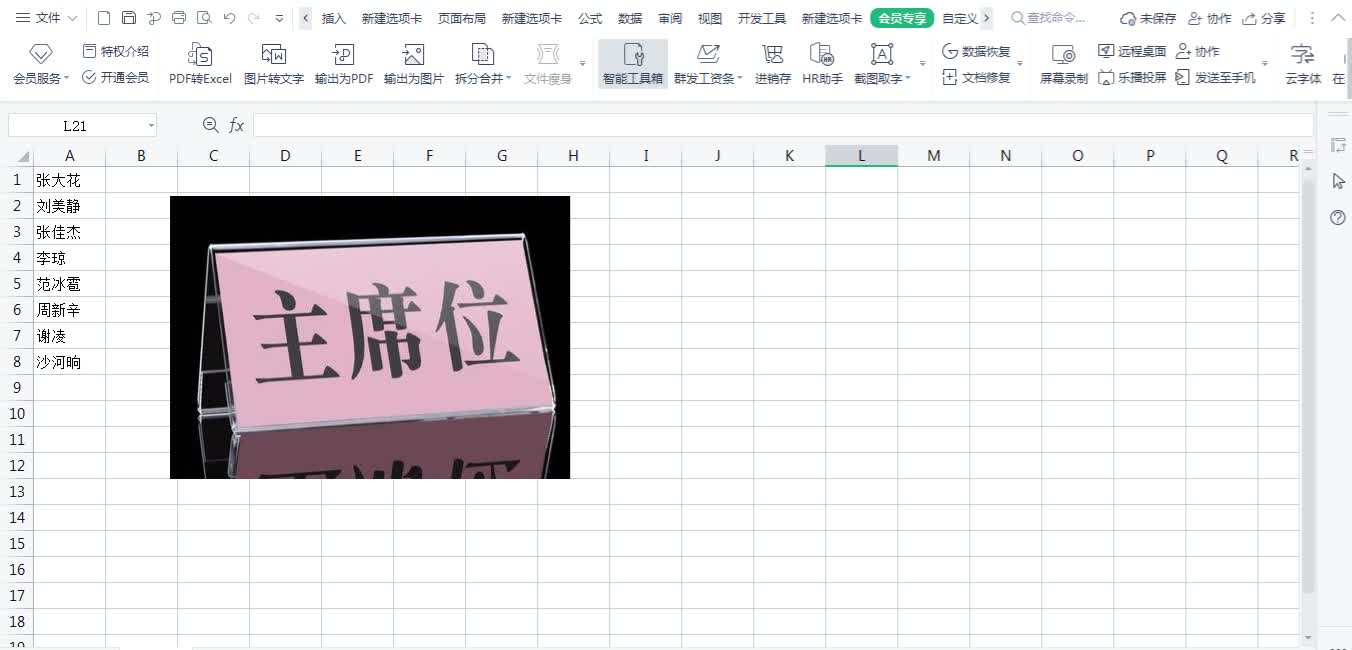Click the redo arrow icon

click(254, 18)
